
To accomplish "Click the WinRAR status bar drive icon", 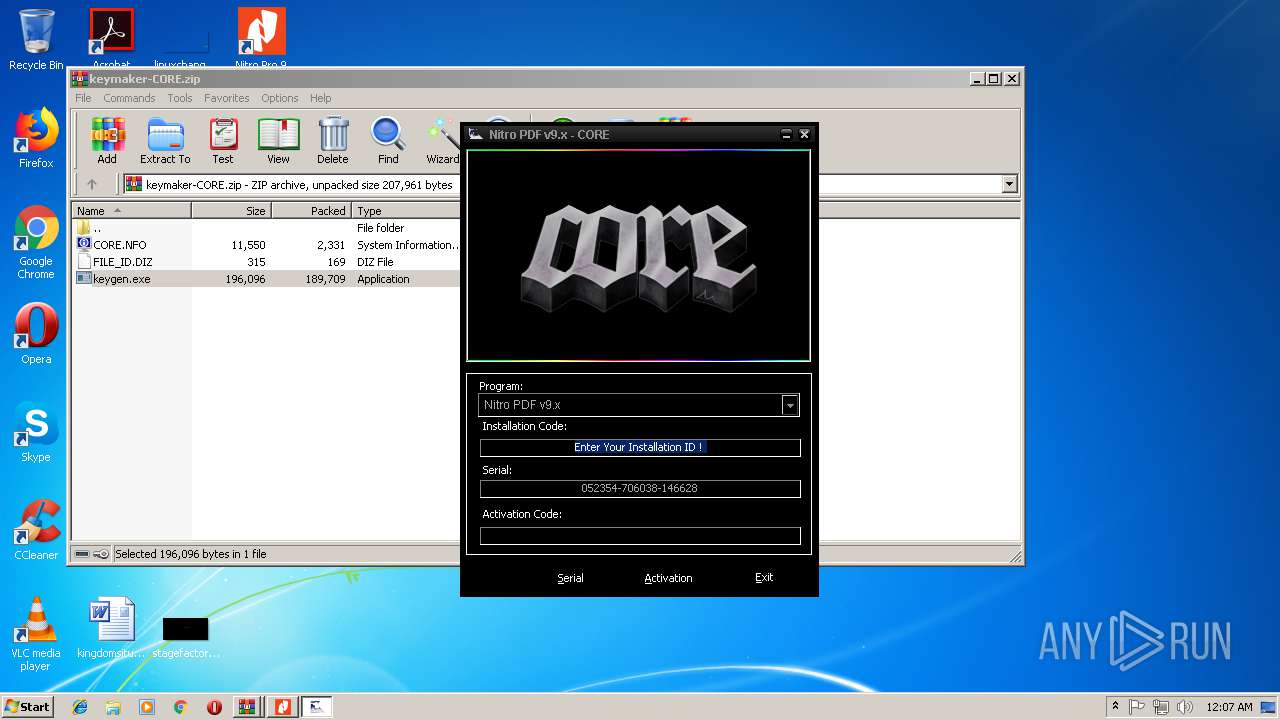I will tap(82, 554).
